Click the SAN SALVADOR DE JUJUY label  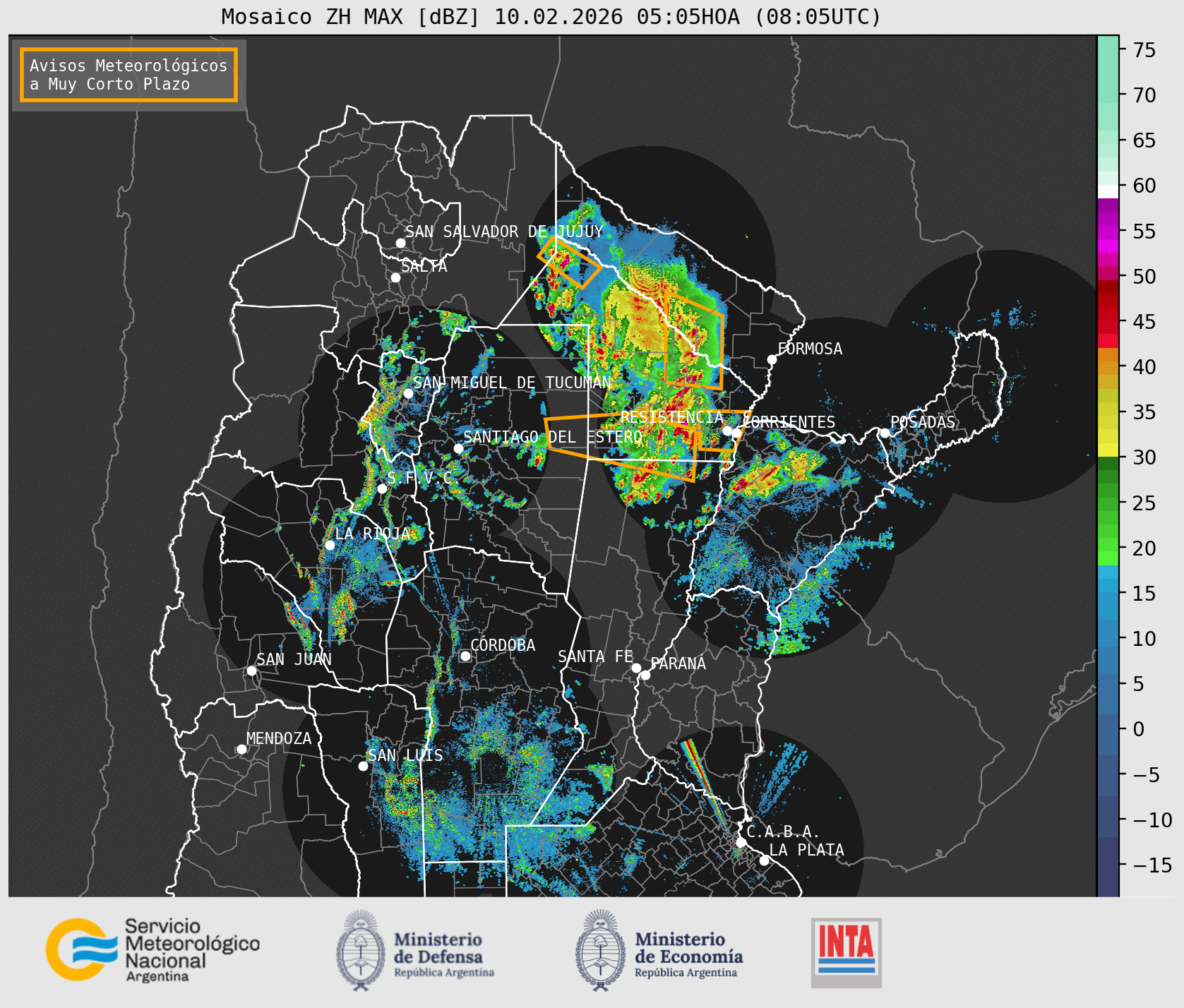(x=504, y=232)
